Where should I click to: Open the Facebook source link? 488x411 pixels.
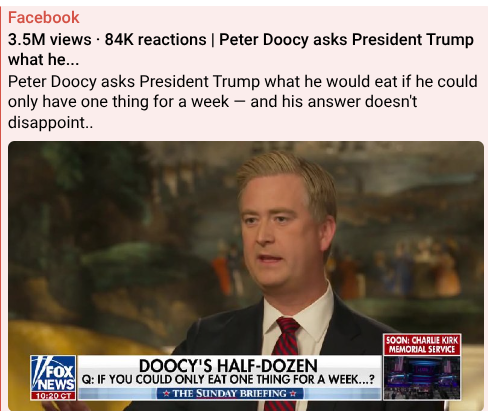44,17
